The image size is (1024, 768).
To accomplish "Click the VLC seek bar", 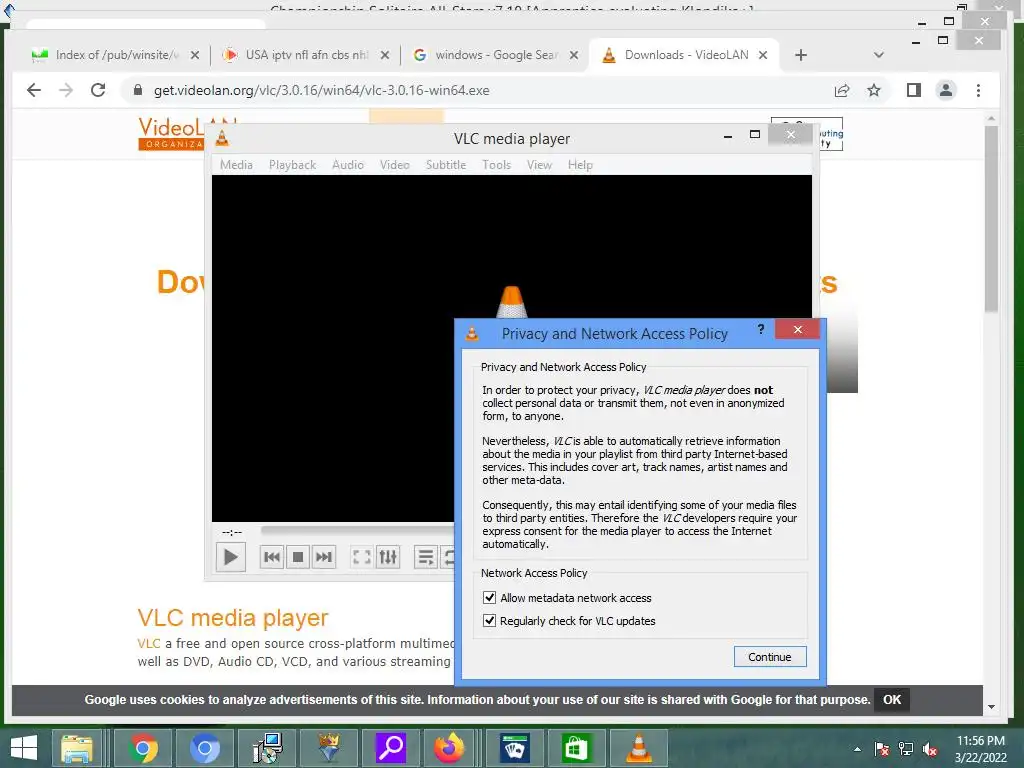I will [357, 530].
